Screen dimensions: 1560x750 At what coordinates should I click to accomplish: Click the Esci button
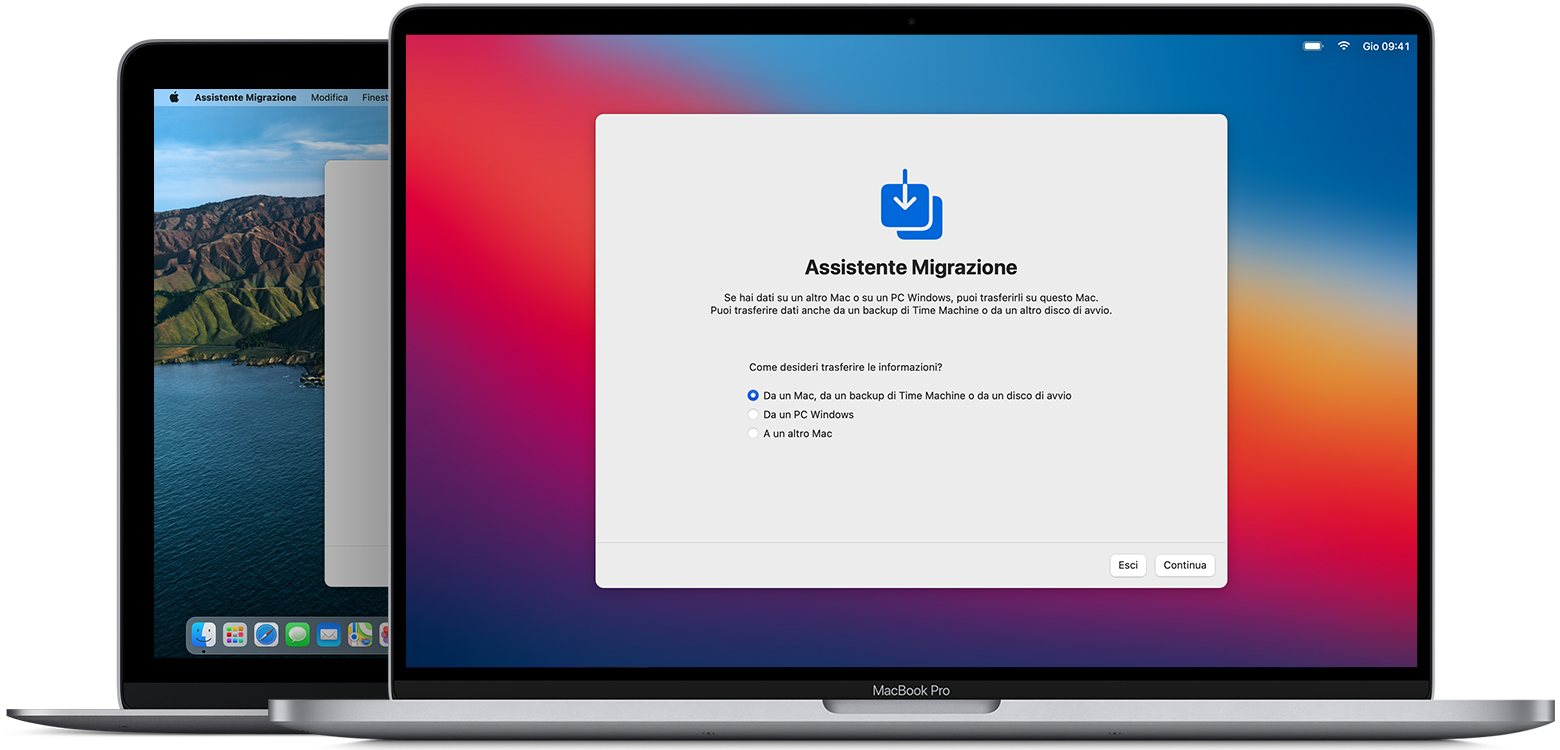[x=1128, y=565]
